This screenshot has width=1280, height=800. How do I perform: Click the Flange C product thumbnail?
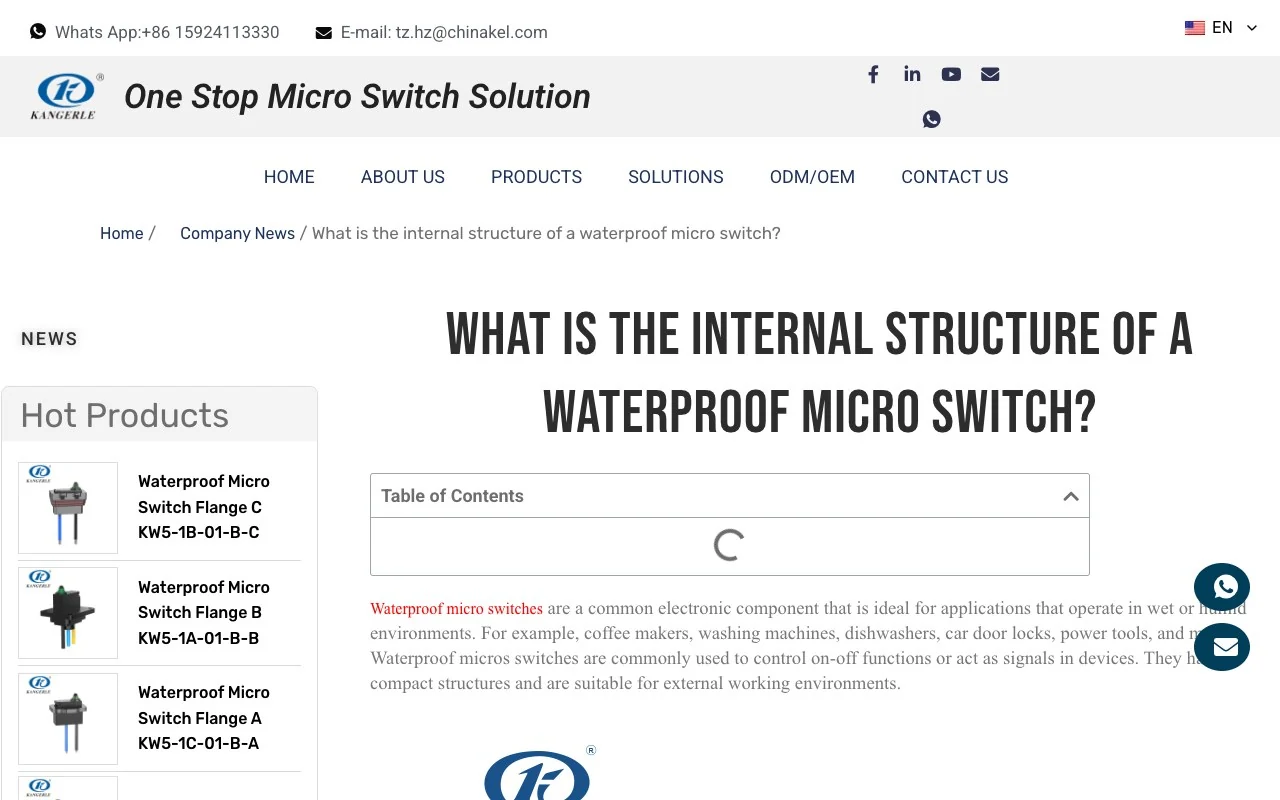(68, 508)
